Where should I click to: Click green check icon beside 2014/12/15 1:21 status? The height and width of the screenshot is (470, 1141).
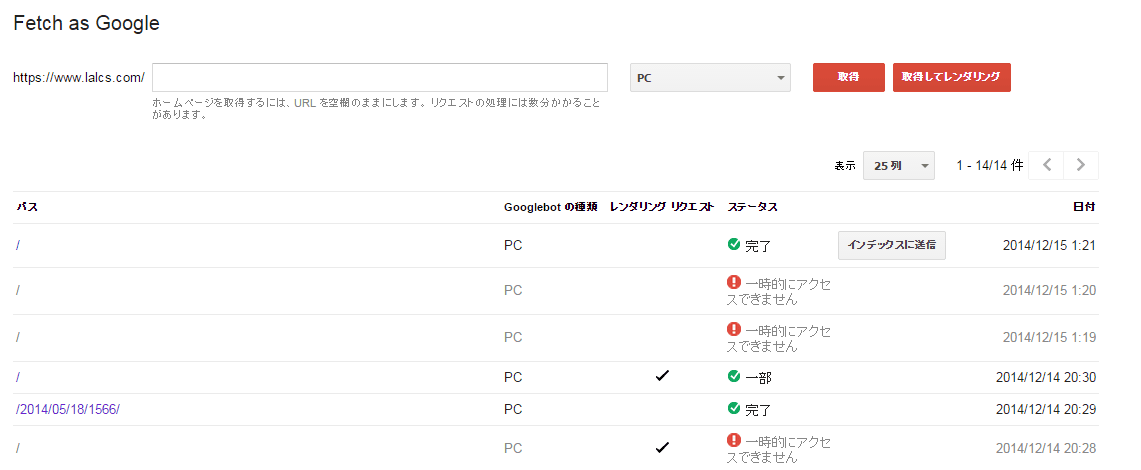[734, 244]
